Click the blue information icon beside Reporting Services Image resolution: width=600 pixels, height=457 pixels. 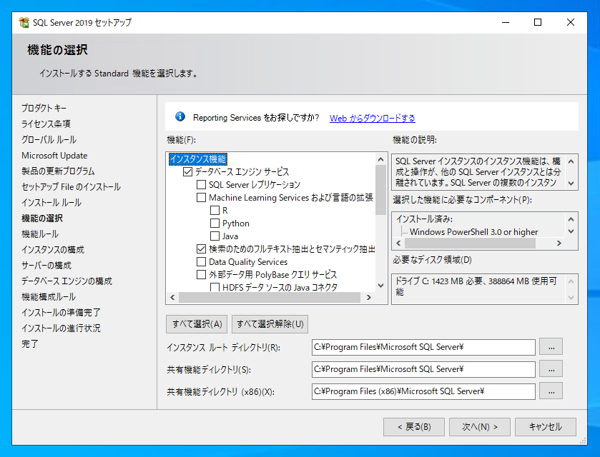coord(180,116)
